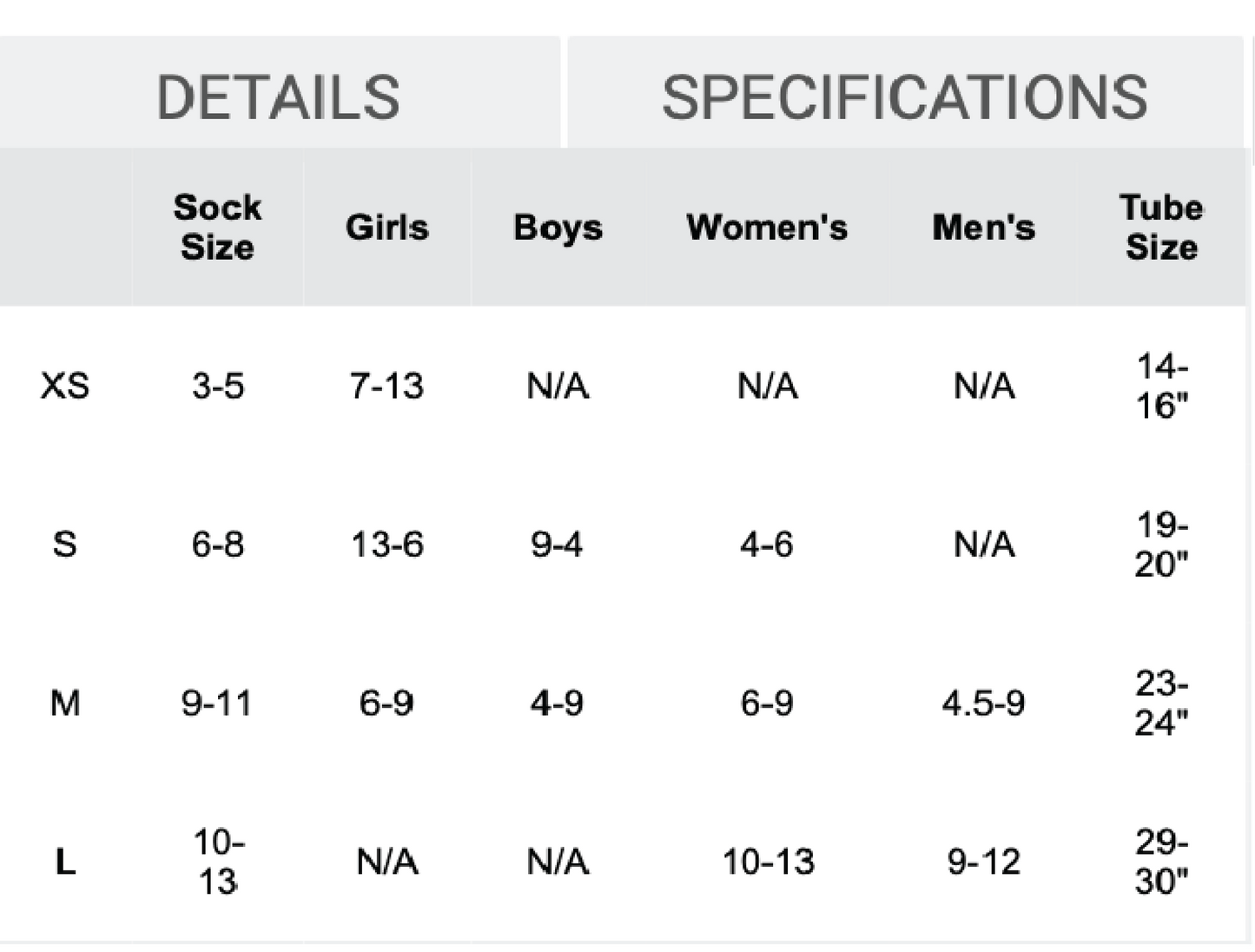
Task: Select the S row label
Action: click(x=63, y=545)
